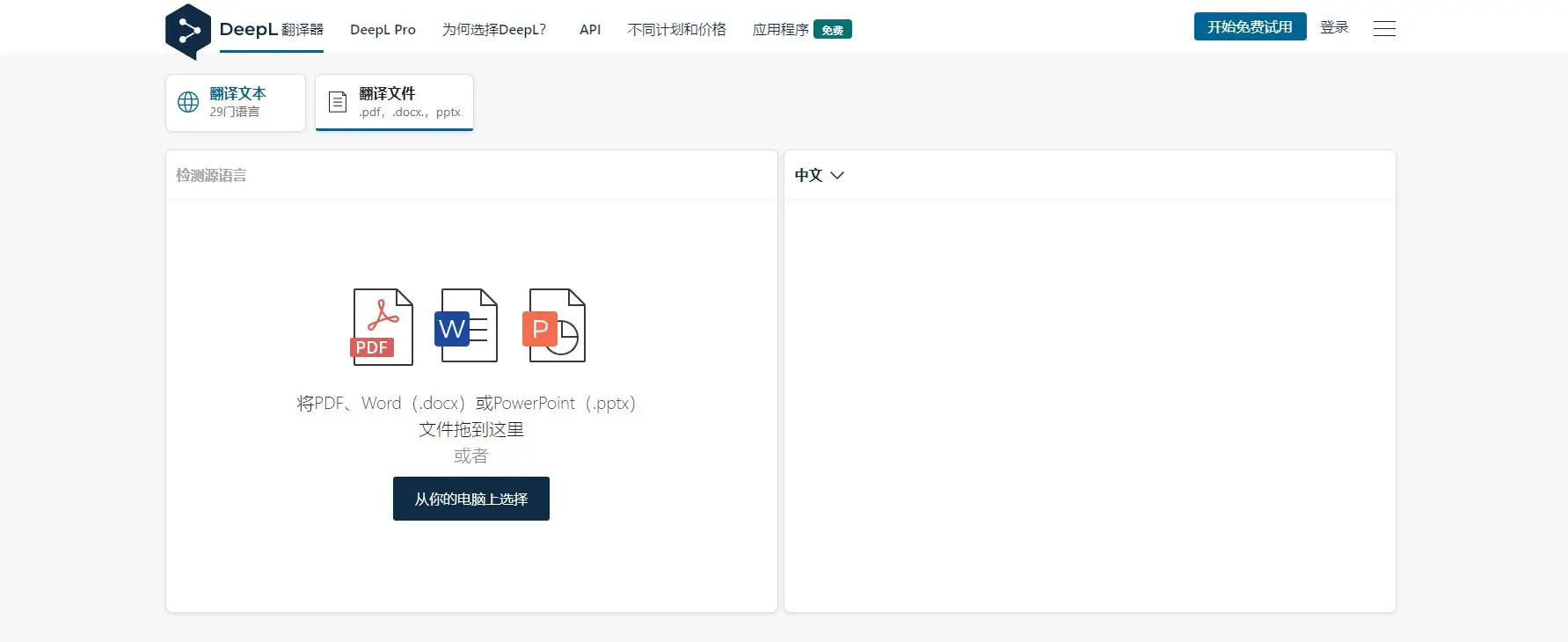The height and width of the screenshot is (642, 1568).
Task: Expand the 中文 target language dropdown
Action: click(x=819, y=175)
